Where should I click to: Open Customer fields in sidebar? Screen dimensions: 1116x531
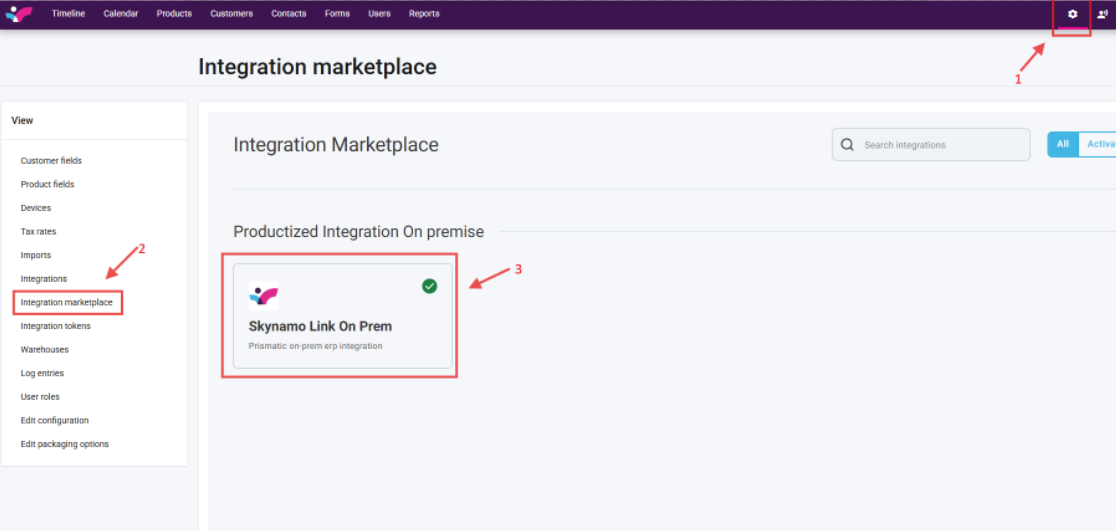[x=51, y=161]
